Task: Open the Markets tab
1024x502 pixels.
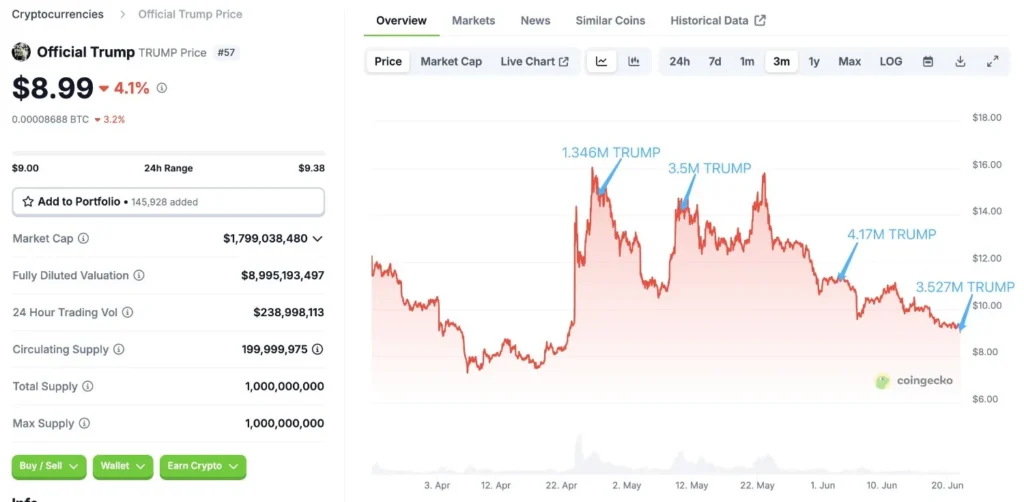Action: [473, 20]
